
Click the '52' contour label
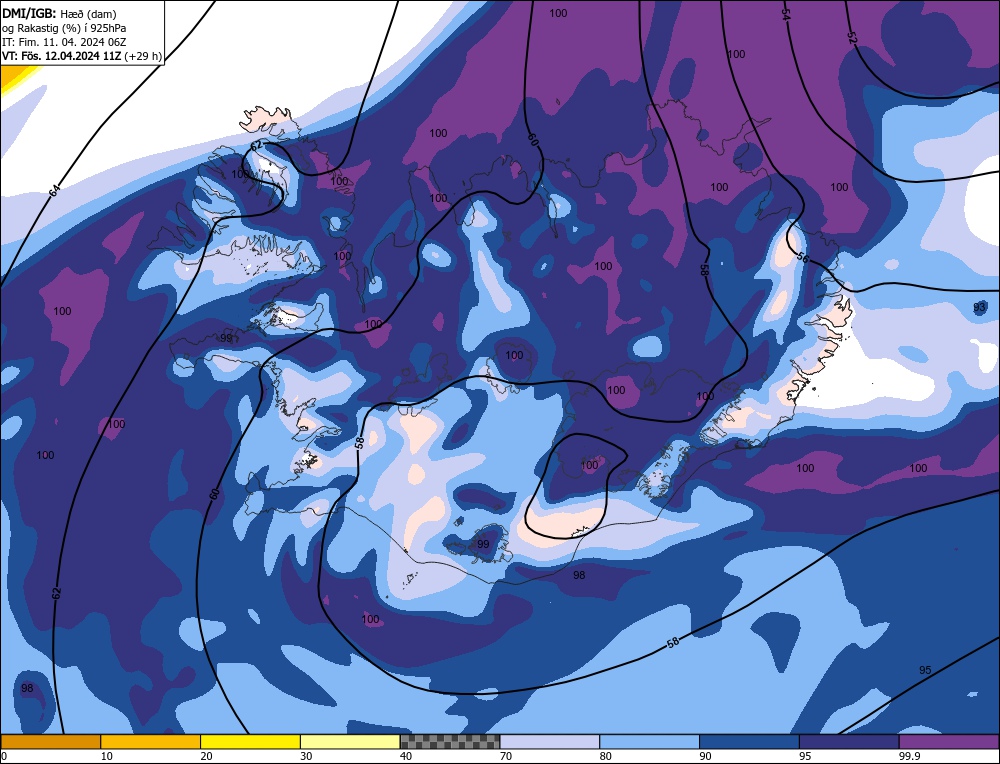[x=853, y=38]
